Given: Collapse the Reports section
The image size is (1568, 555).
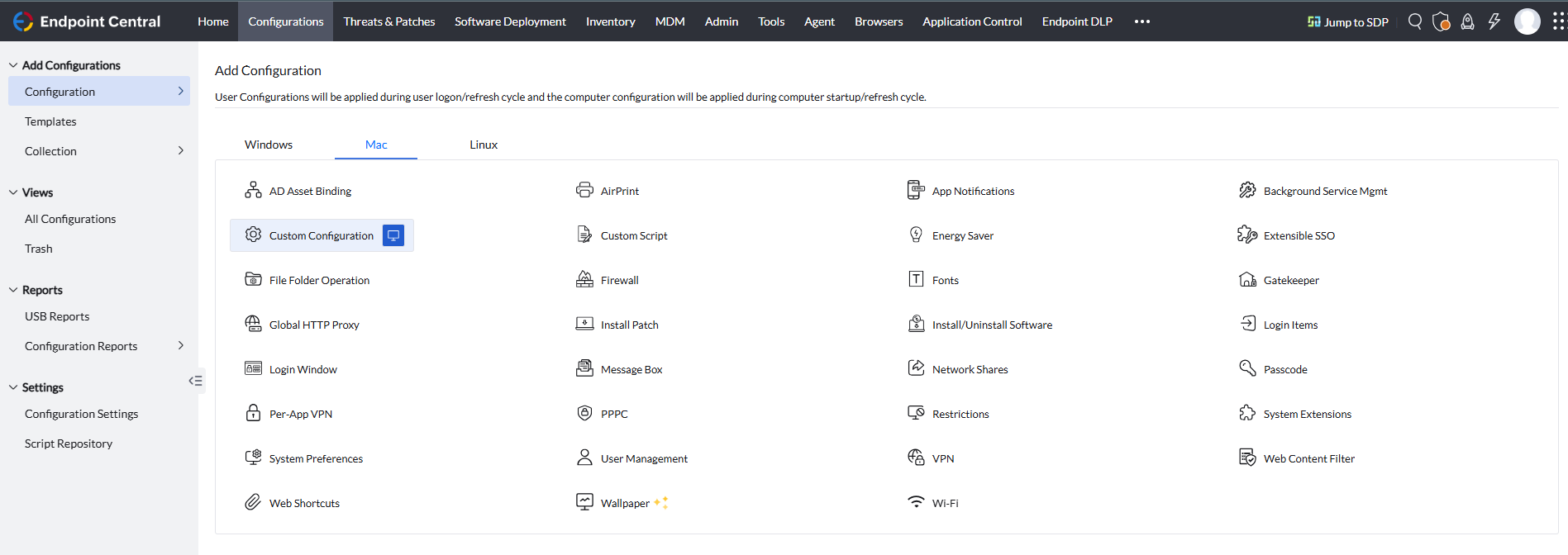Looking at the screenshot, I should 13,290.
